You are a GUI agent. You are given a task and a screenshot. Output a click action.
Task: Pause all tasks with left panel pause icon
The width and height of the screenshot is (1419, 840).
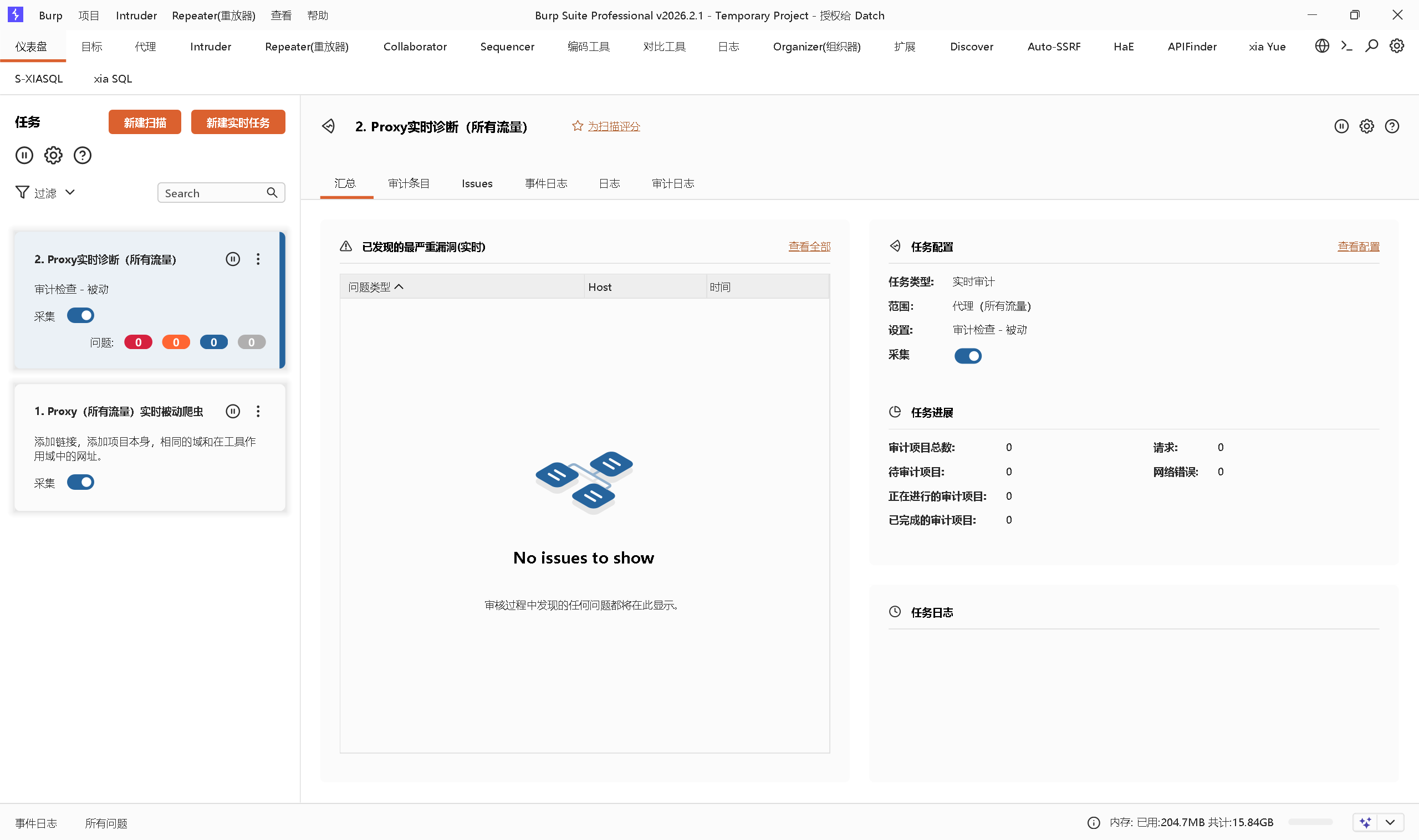tap(24, 155)
